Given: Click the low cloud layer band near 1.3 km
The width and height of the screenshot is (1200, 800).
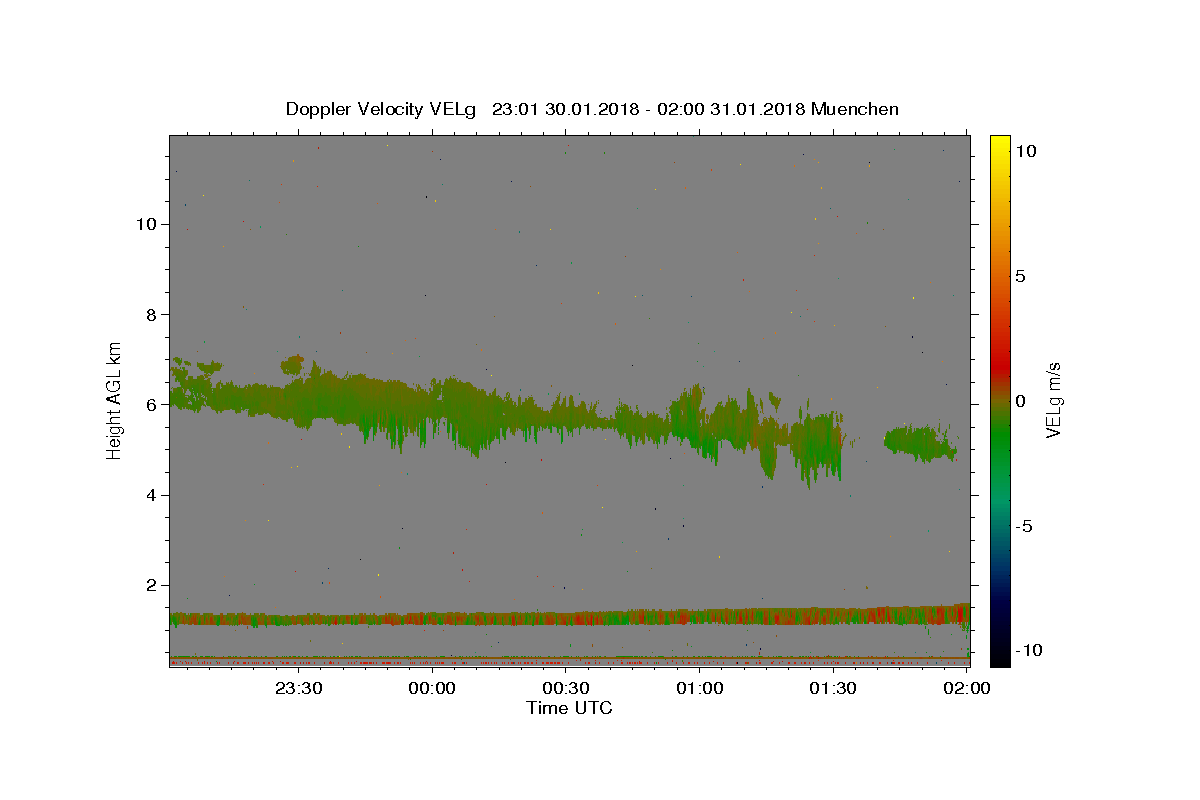Looking at the screenshot, I should (570, 616).
